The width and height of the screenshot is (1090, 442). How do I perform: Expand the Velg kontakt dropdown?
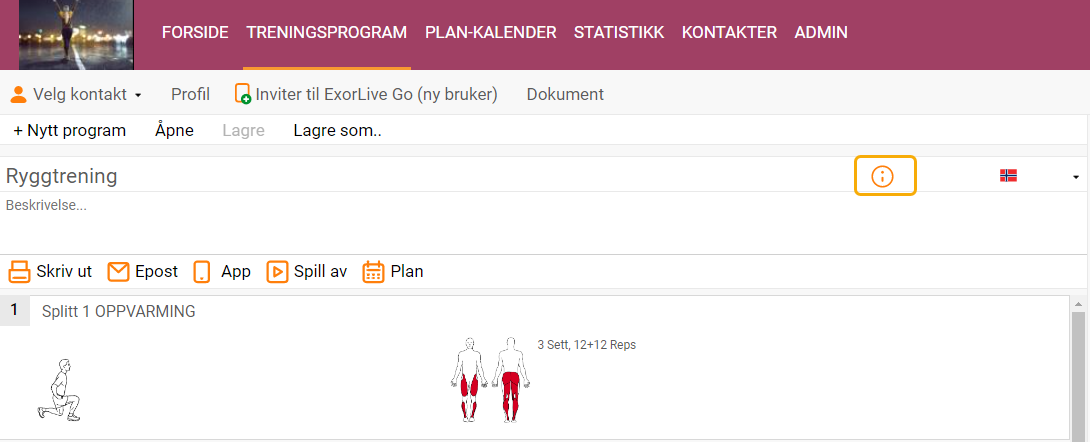pyautogui.click(x=76, y=94)
